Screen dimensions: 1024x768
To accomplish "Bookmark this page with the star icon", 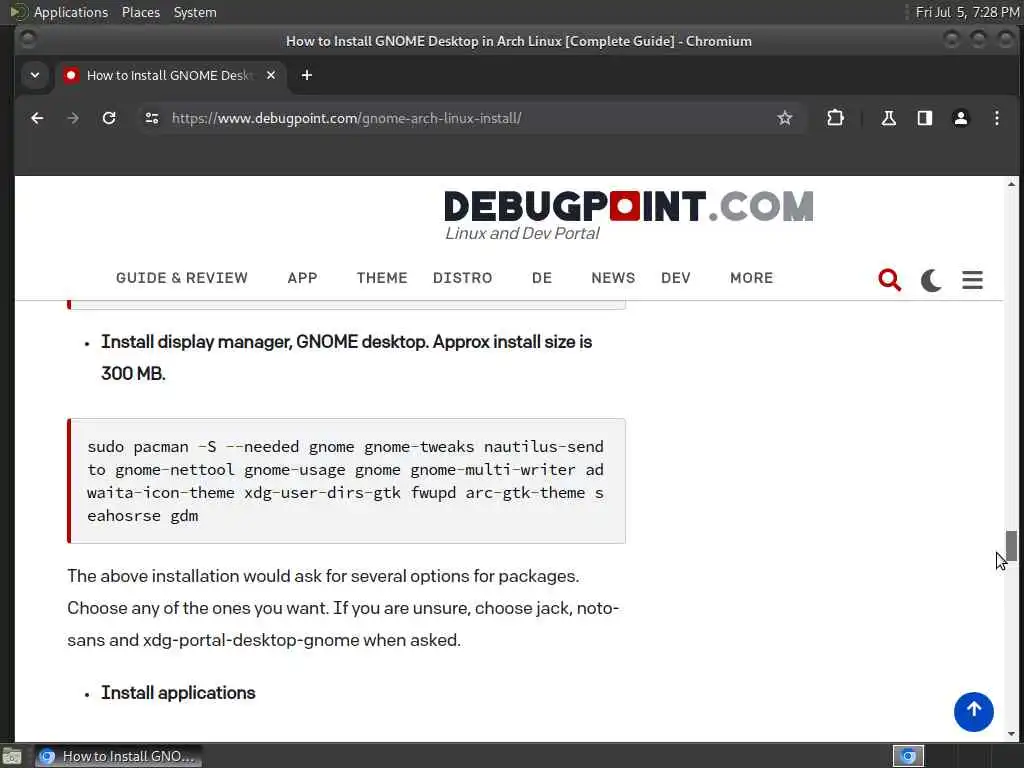I will (x=784, y=118).
